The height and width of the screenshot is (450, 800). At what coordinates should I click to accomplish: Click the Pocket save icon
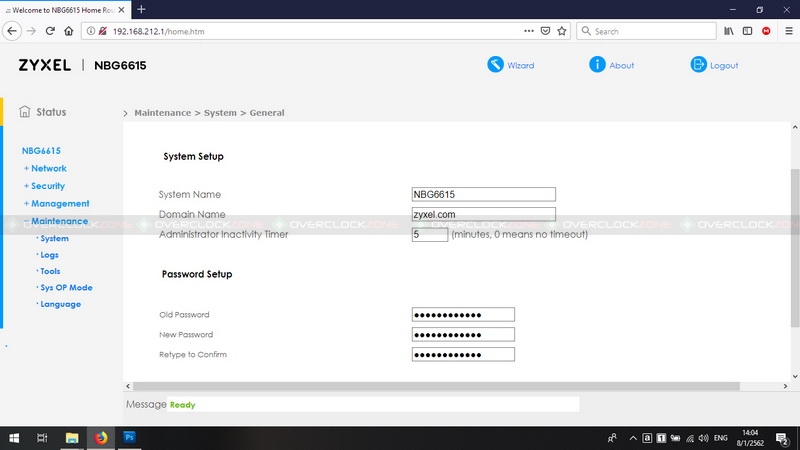(x=545, y=31)
